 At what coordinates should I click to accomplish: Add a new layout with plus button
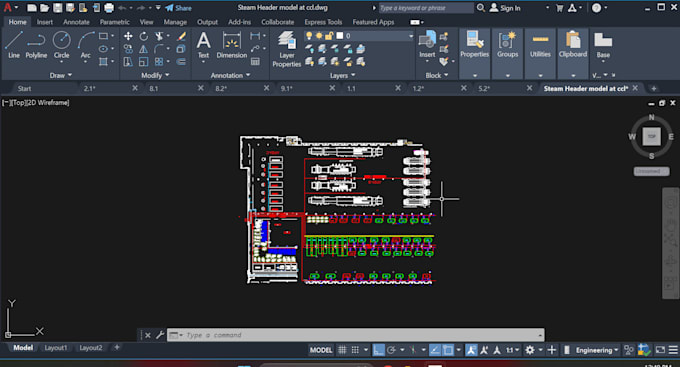[x=117, y=347]
